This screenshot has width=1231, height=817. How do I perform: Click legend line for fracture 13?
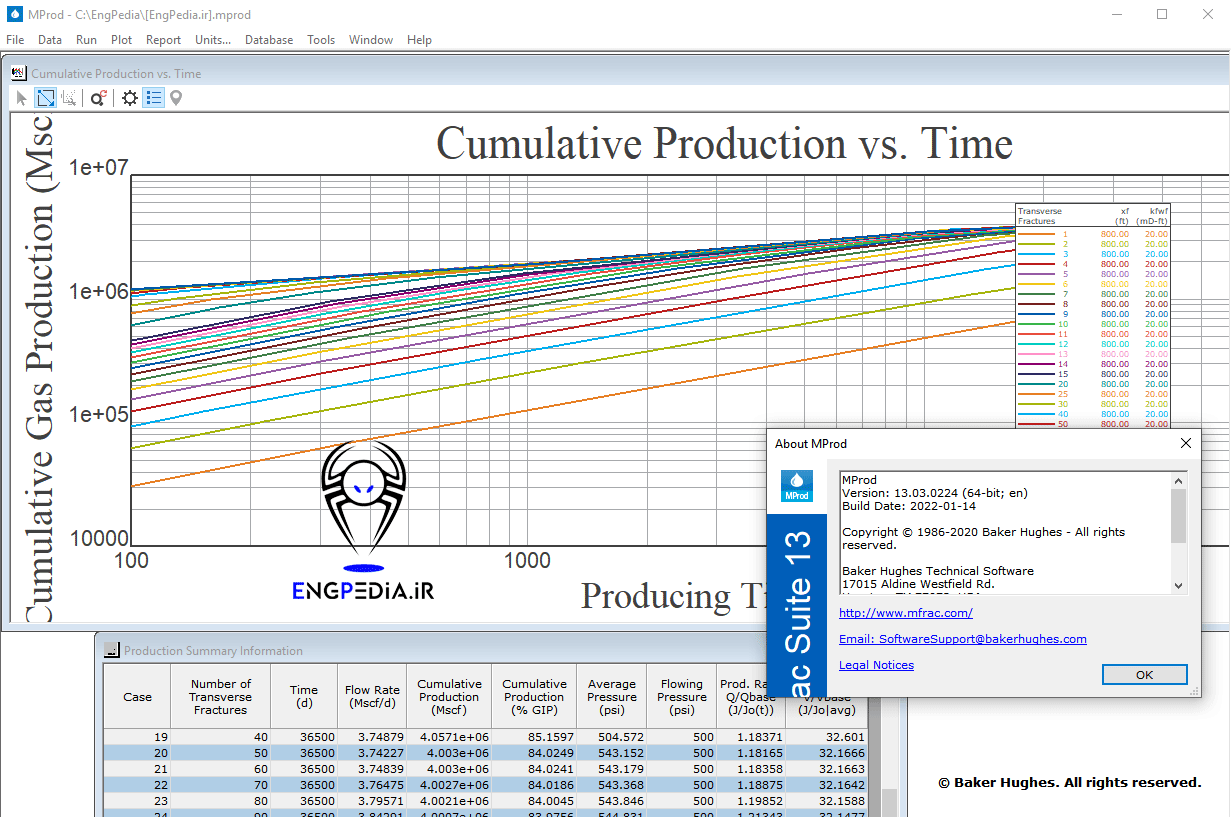click(x=1034, y=354)
